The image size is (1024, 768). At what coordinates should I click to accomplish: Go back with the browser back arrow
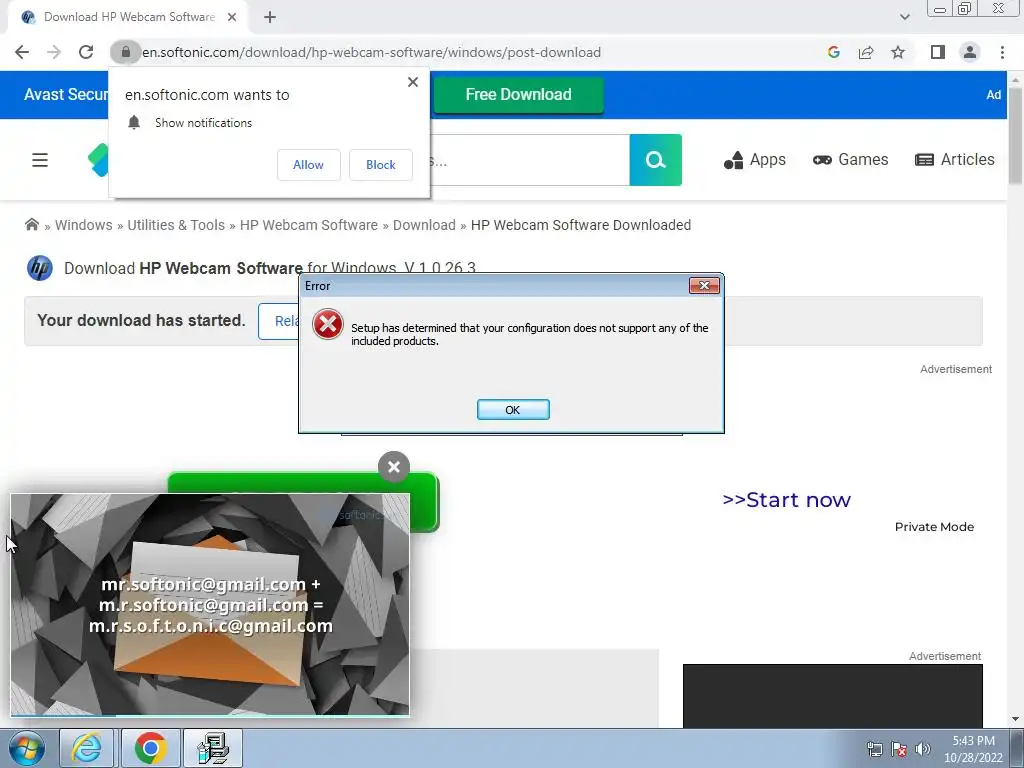click(x=22, y=52)
